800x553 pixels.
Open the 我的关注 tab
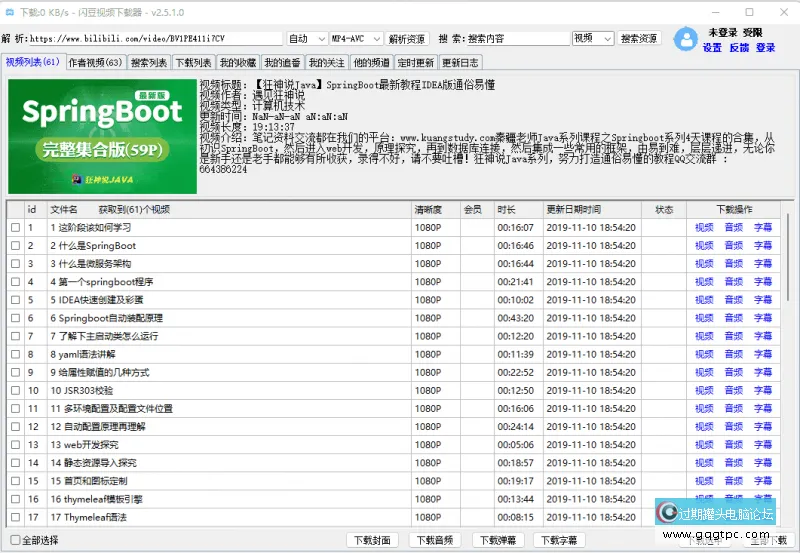click(x=327, y=63)
